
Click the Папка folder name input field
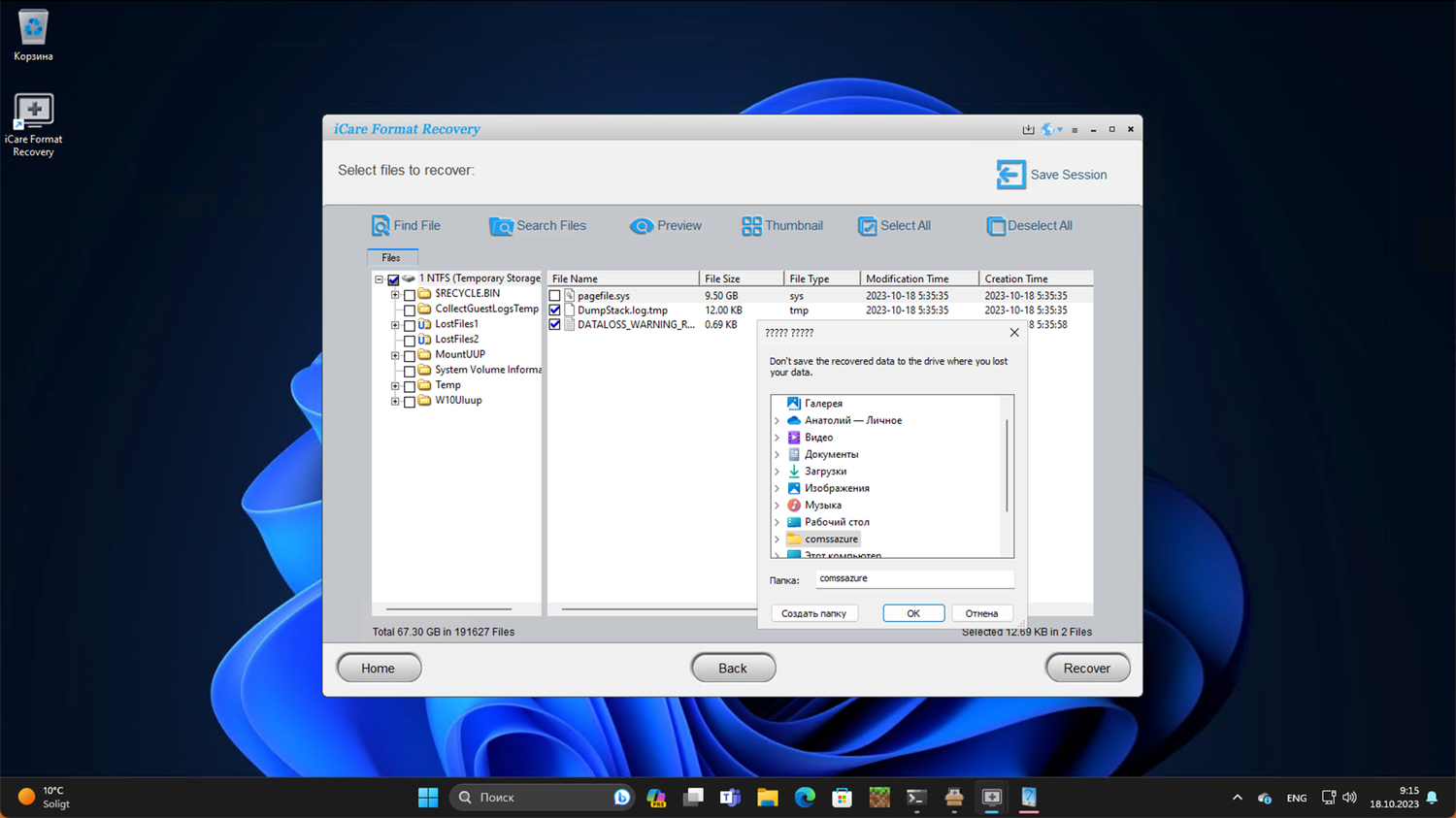click(x=914, y=579)
